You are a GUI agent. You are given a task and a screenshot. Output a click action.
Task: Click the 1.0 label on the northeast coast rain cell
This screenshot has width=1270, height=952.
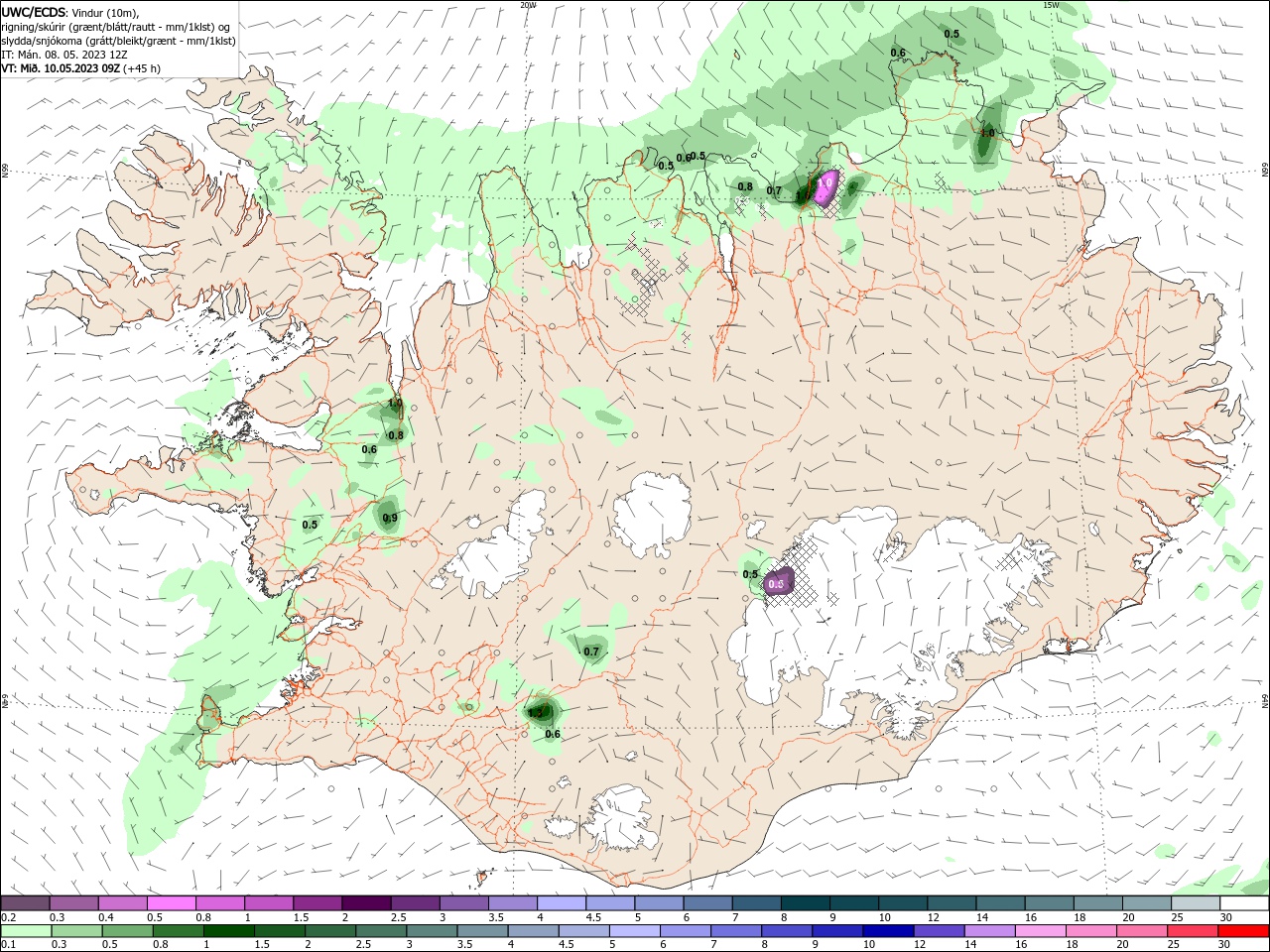987,132
